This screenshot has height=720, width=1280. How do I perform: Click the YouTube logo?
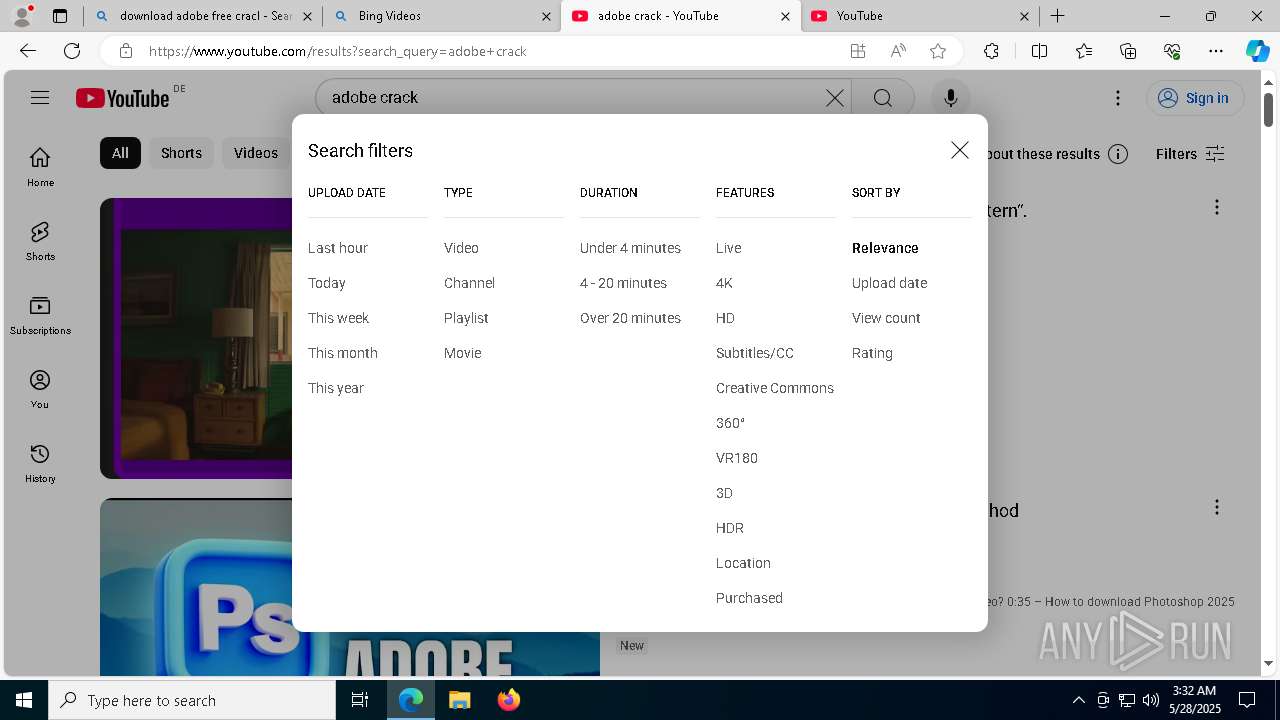pos(123,98)
